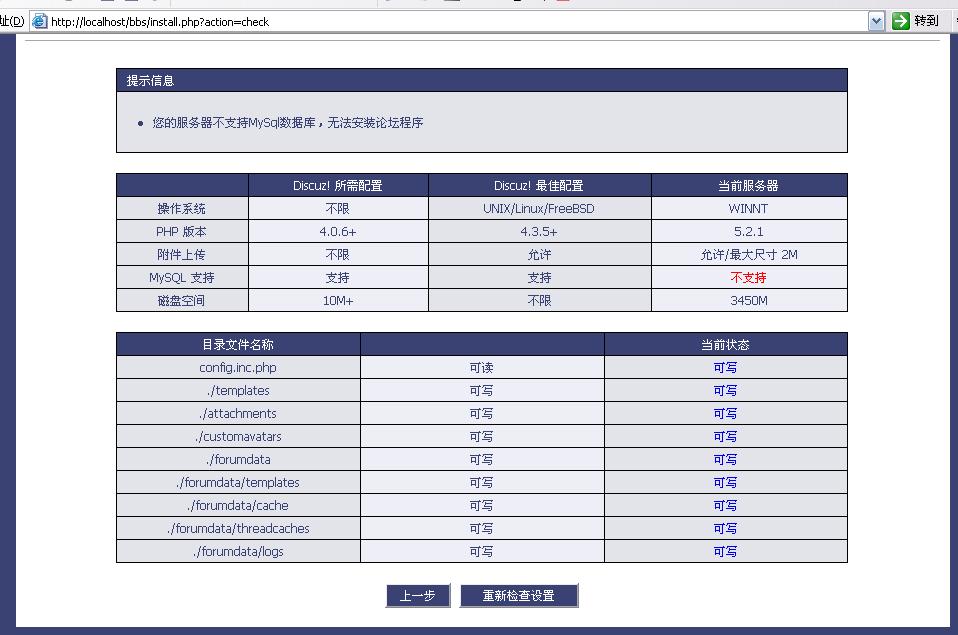Viewport: 958px width, 635px height.
Task: Click the config.inc.php file name
Action: (238, 367)
